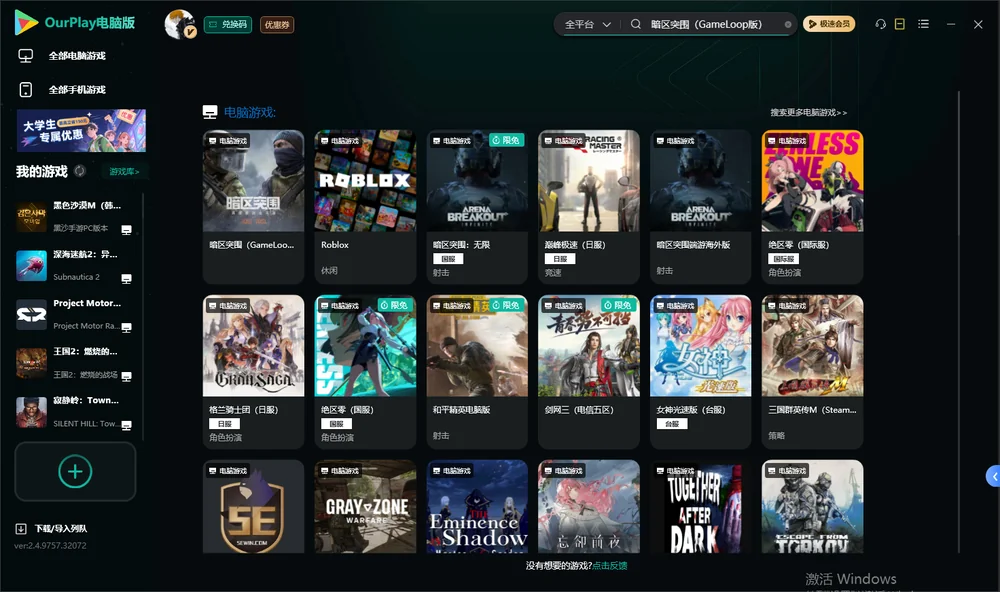Screen dimensions: 1000x592
Task: Select Project Motor in my games list
Action: click(75, 314)
